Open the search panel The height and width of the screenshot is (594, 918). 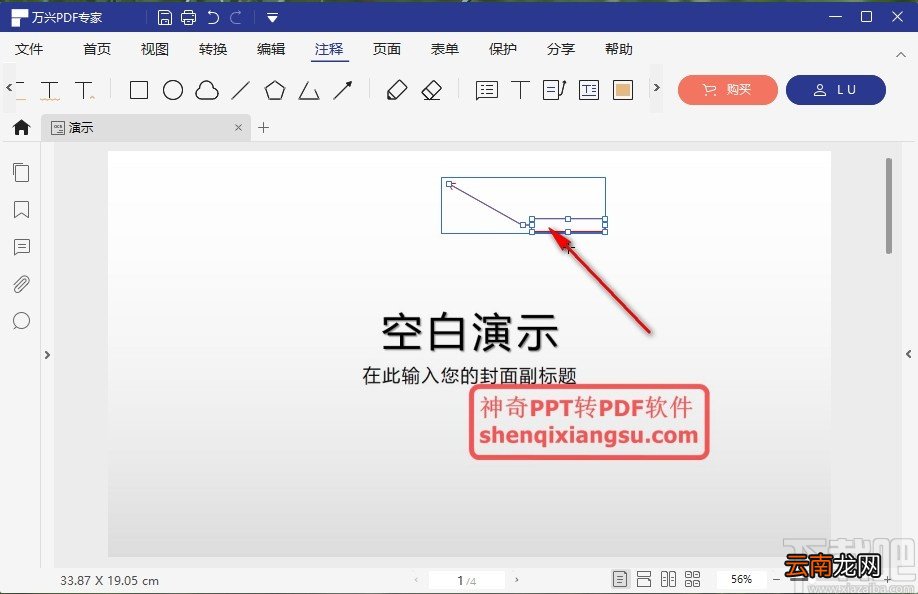pos(21,321)
